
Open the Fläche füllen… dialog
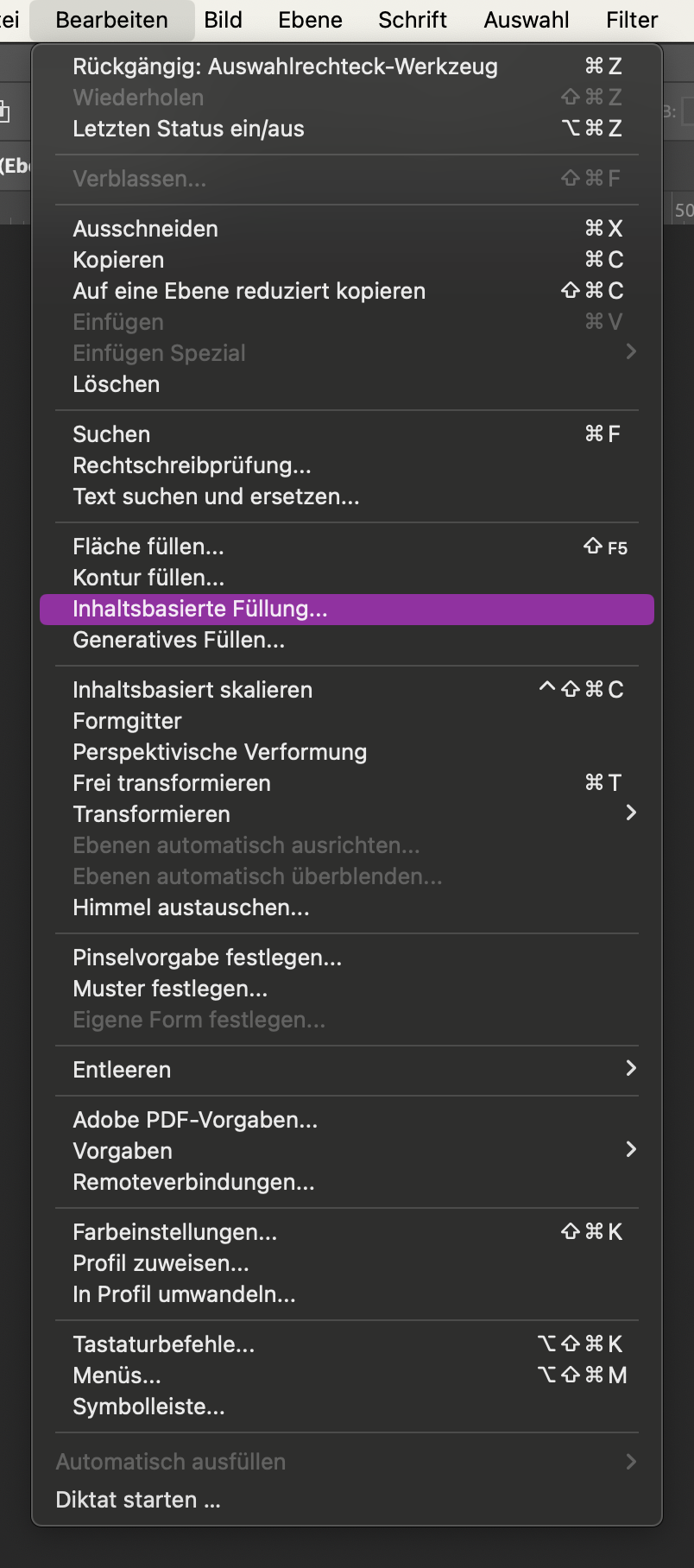[x=148, y=547]
